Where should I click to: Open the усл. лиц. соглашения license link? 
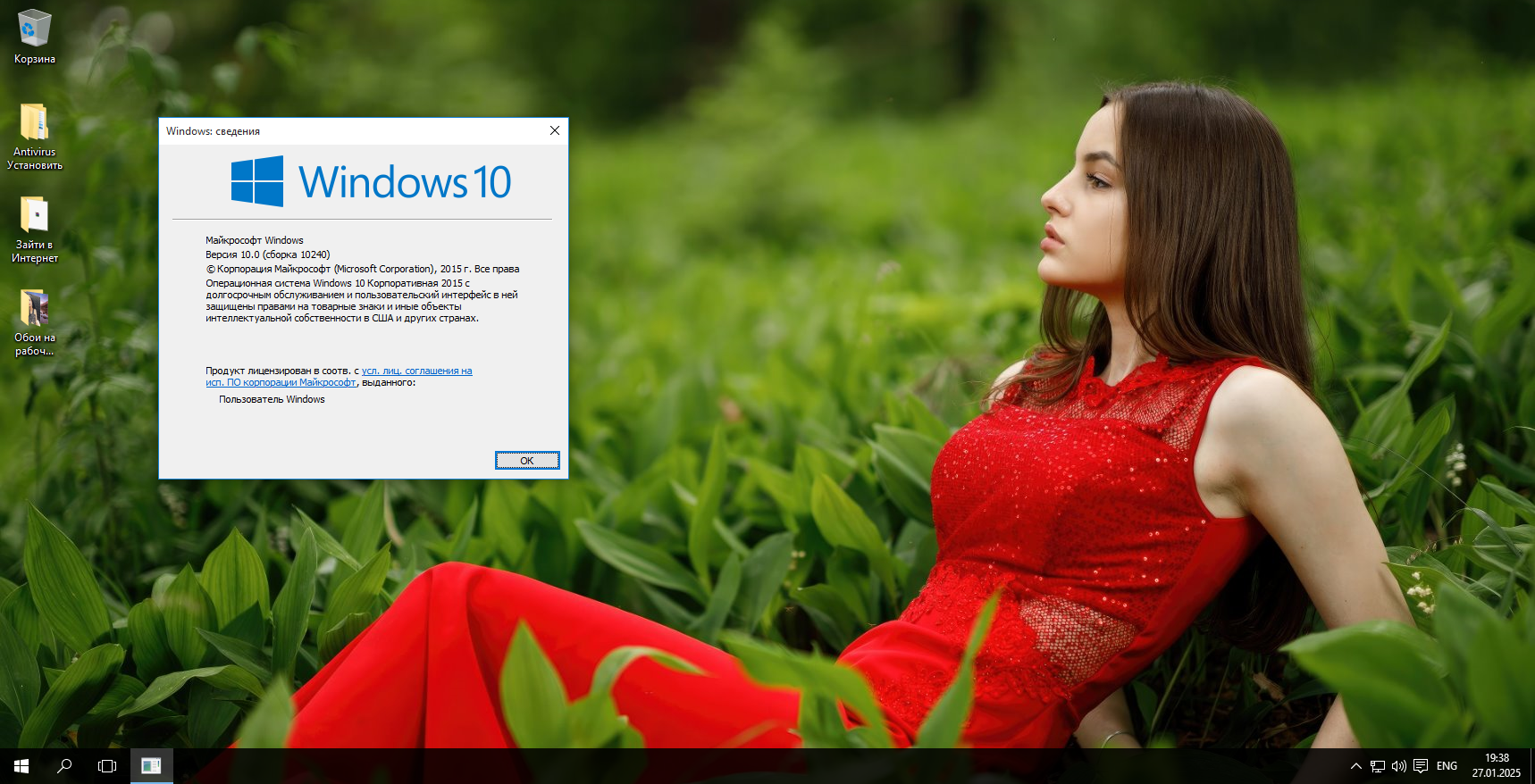point(417,371)
